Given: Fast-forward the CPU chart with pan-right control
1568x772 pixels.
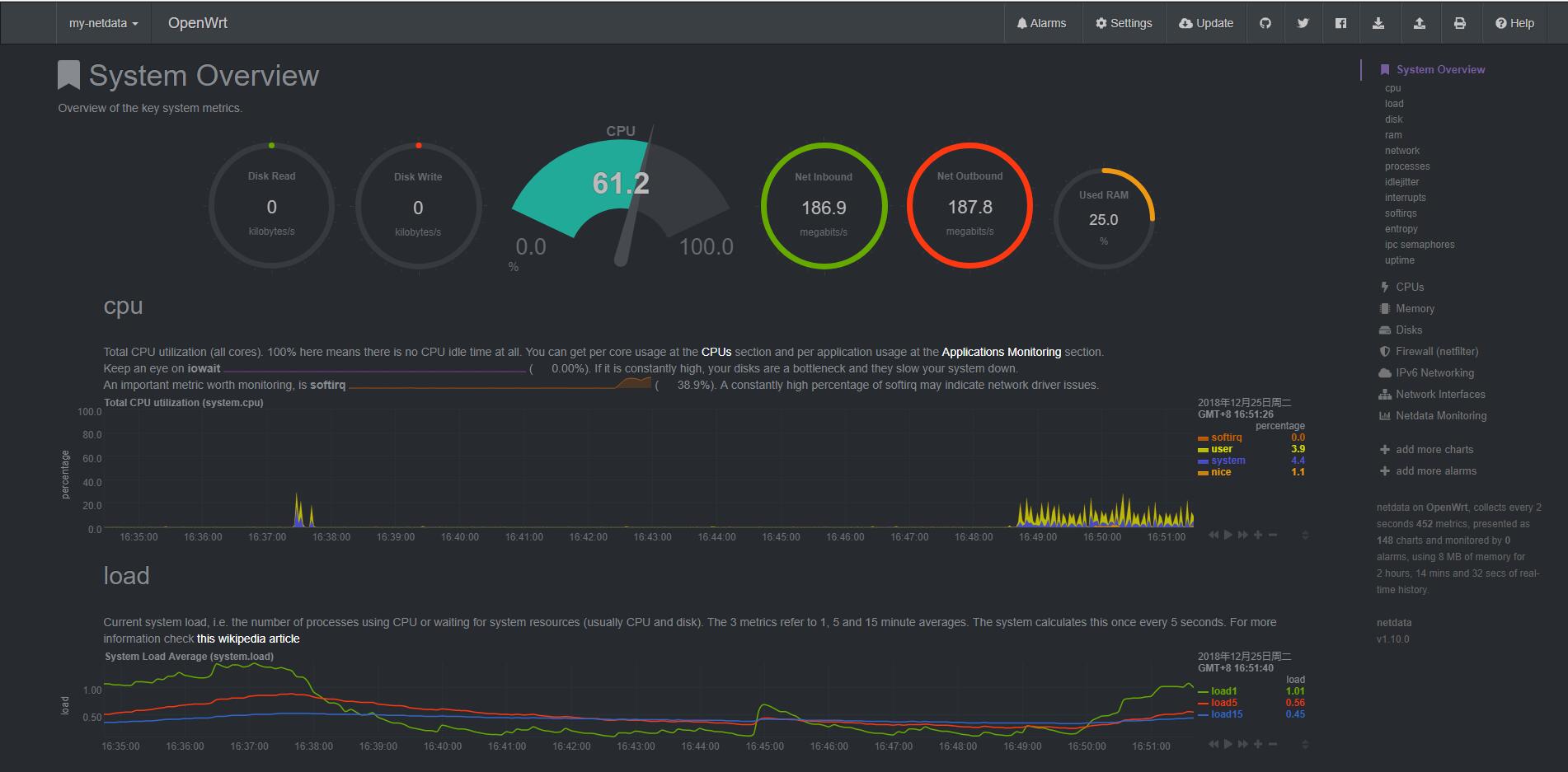Looking at the screenshot, I should (1242, 535).
